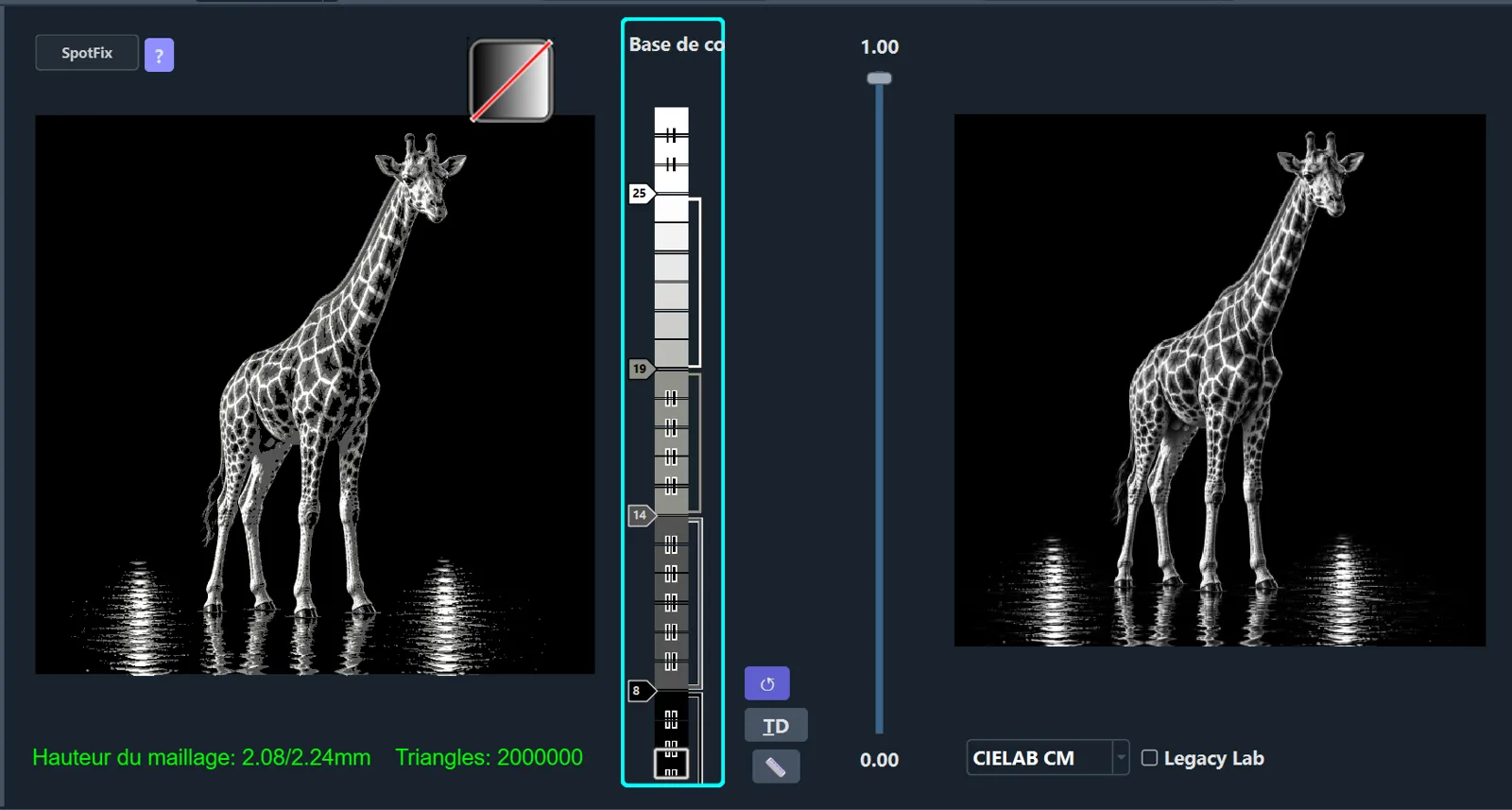
Task: Enable the Legacy Lab checkbox
Action: click(x=1149, y=758)
